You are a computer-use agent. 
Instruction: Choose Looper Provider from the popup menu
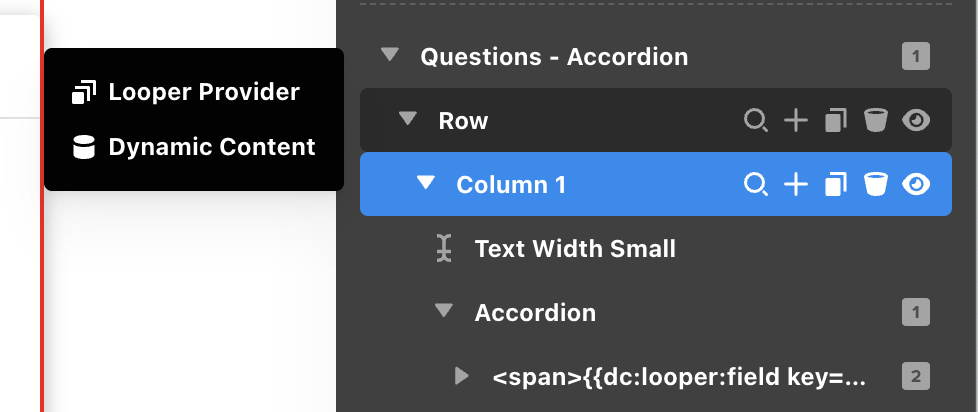coord(203,92)
